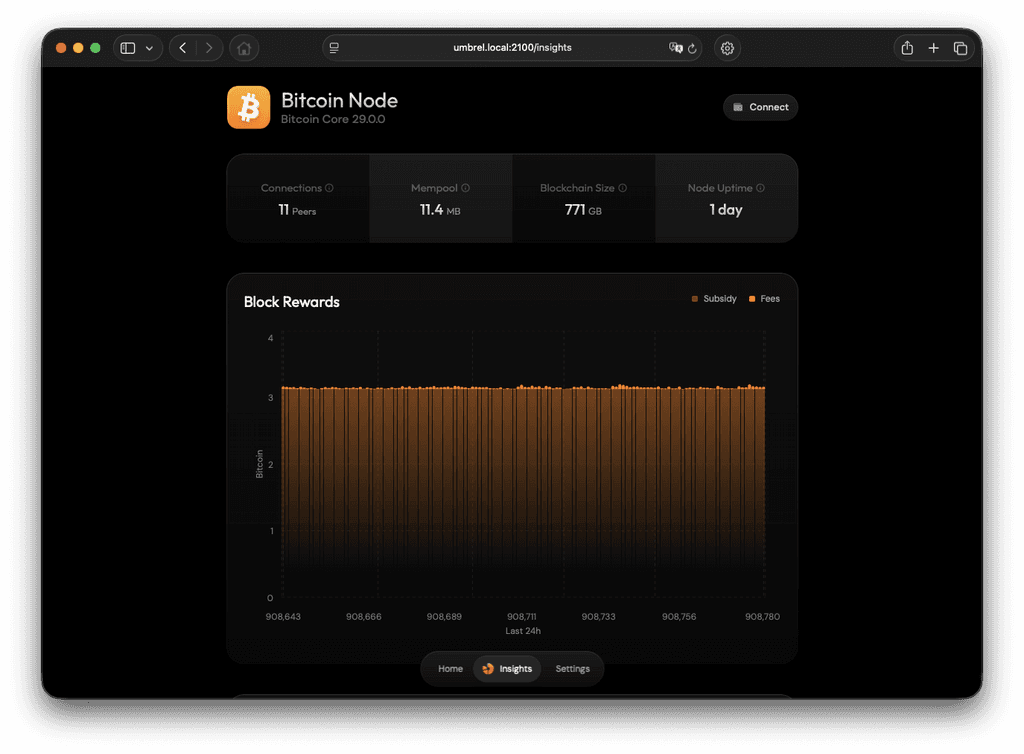1024x754 pixels.
Task: Open the tab group chevron dropdown
Action: point(148,47)
